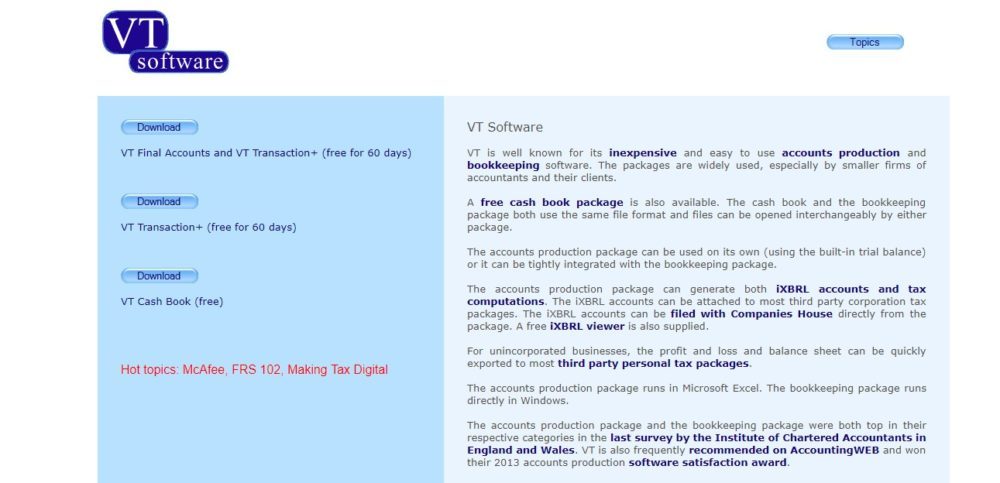Click 'VT Transaction+ (free for 60 days)' label
The height and width of the screenshot is (483, 1000).
[208, 227]
